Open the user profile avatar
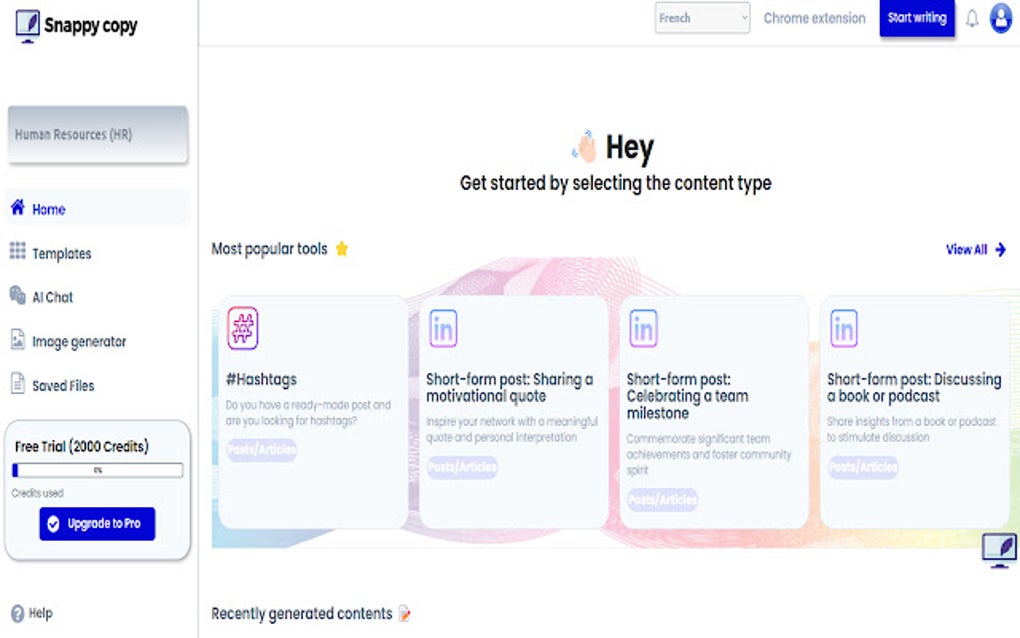The width and height of the screenshot is (1020, 638). (x=1001, y=18)
